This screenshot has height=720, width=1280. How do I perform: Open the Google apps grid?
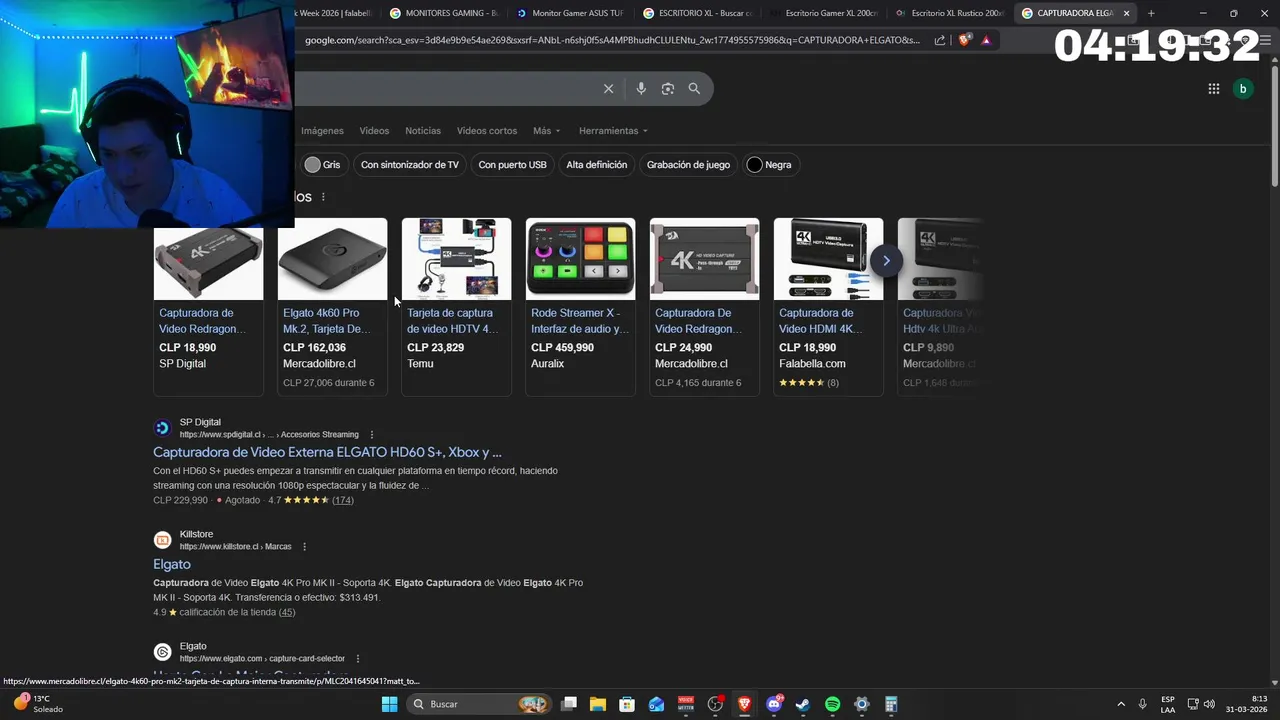pos(1213,89)
